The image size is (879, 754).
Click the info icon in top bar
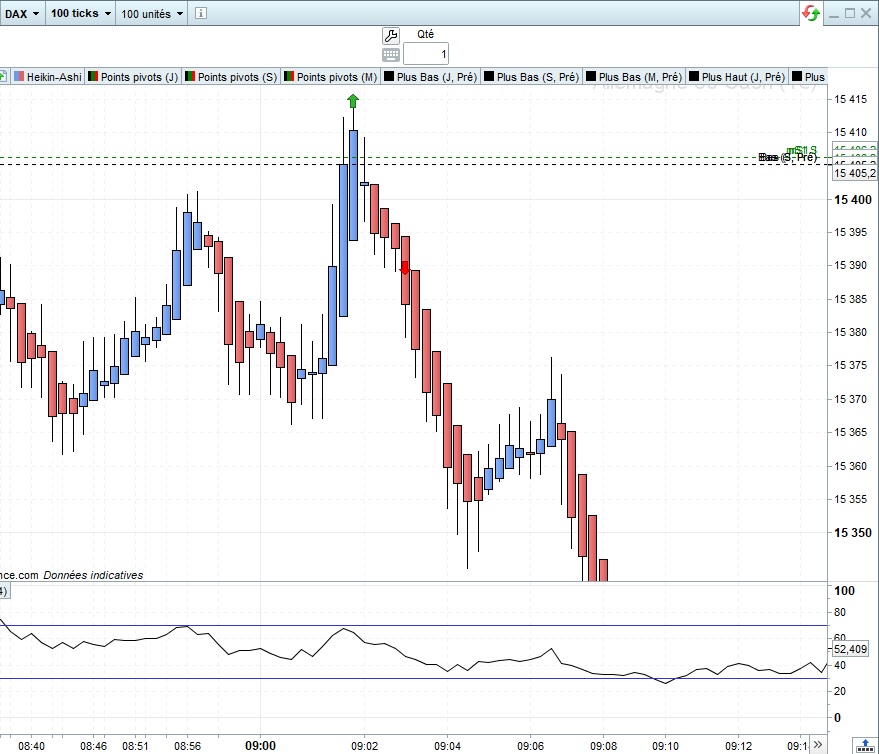click(201, 13)
